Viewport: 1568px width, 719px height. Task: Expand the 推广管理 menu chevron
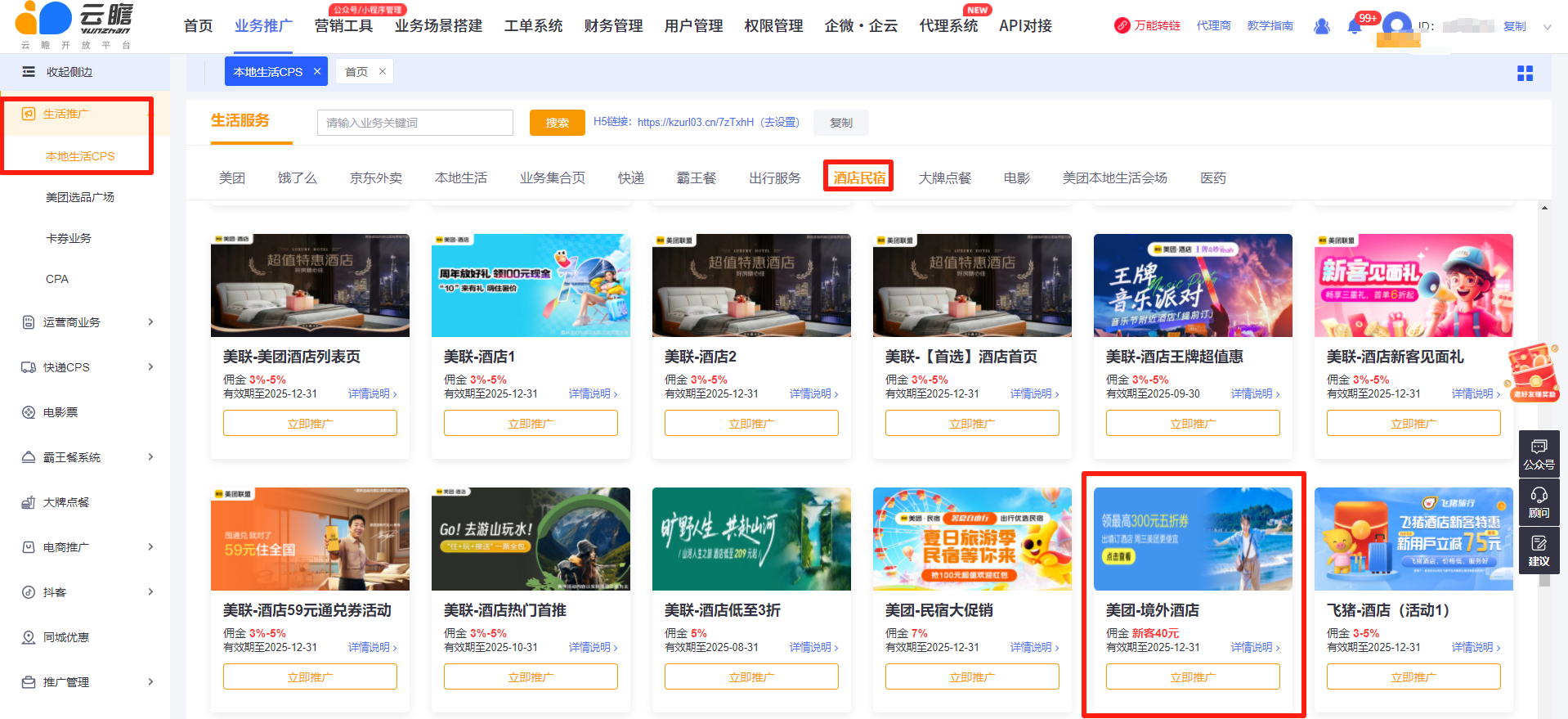pos(150,682)
